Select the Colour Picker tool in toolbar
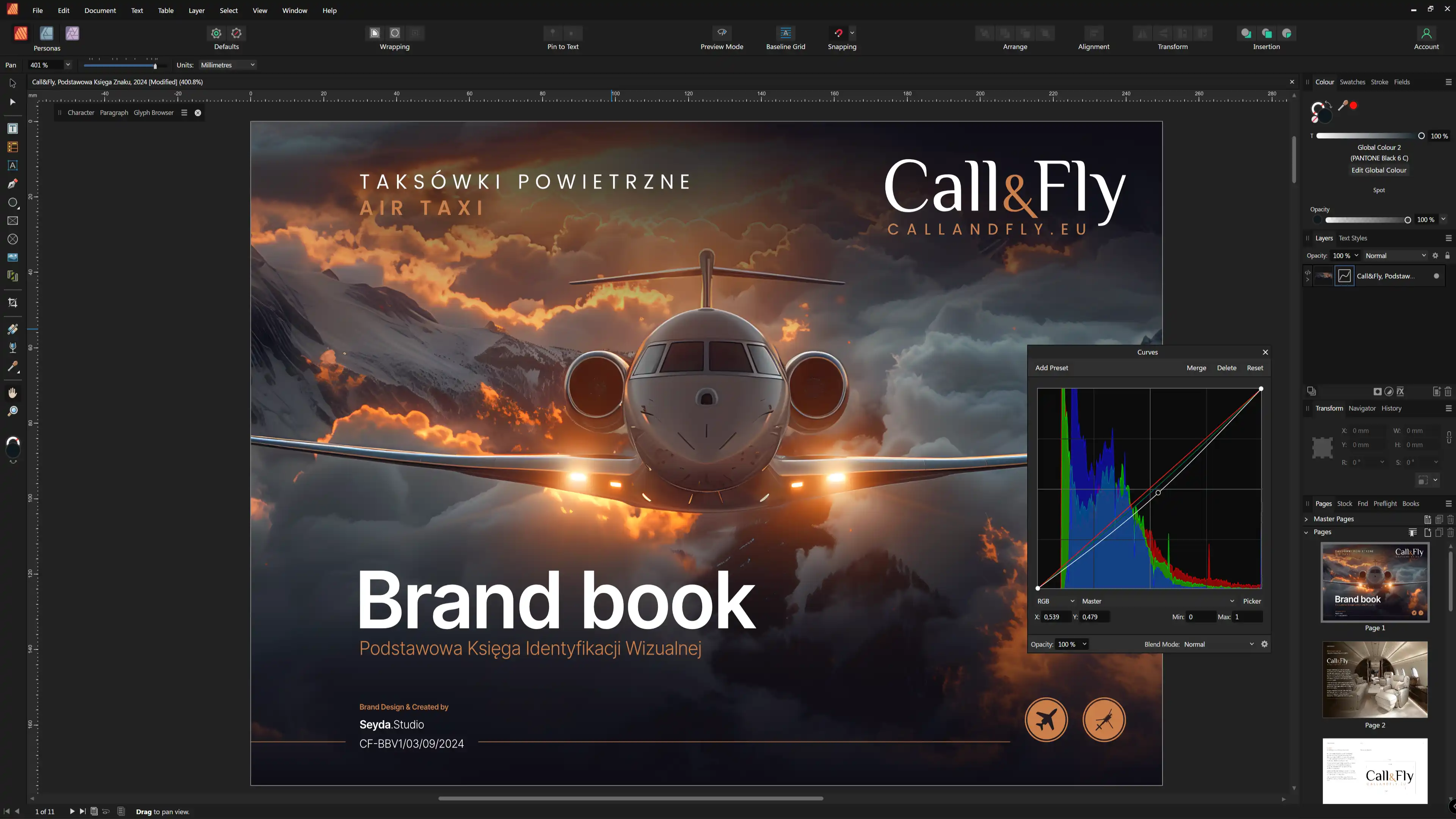 (x=13, y=367)
